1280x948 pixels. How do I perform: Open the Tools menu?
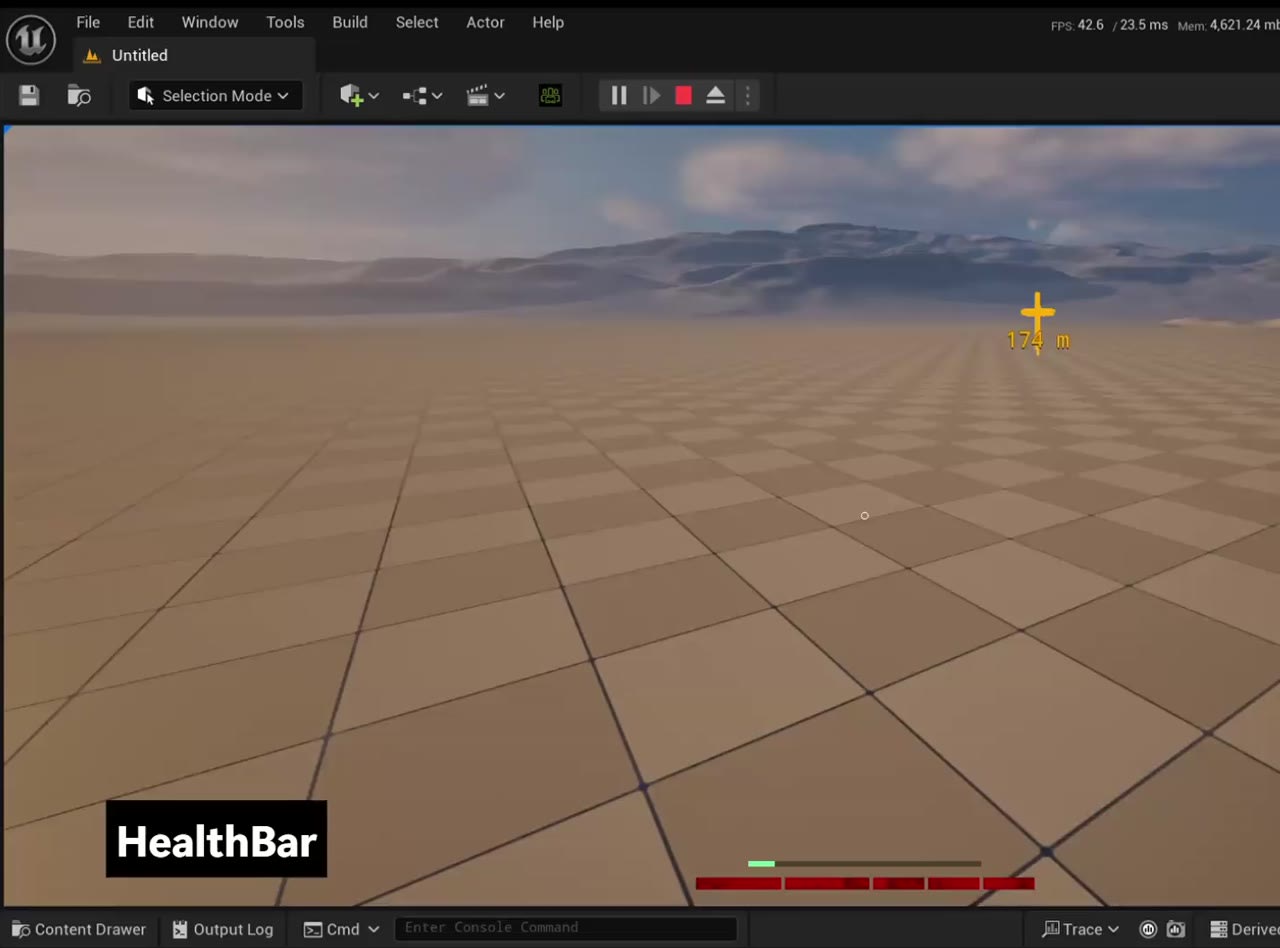[285, 22]
